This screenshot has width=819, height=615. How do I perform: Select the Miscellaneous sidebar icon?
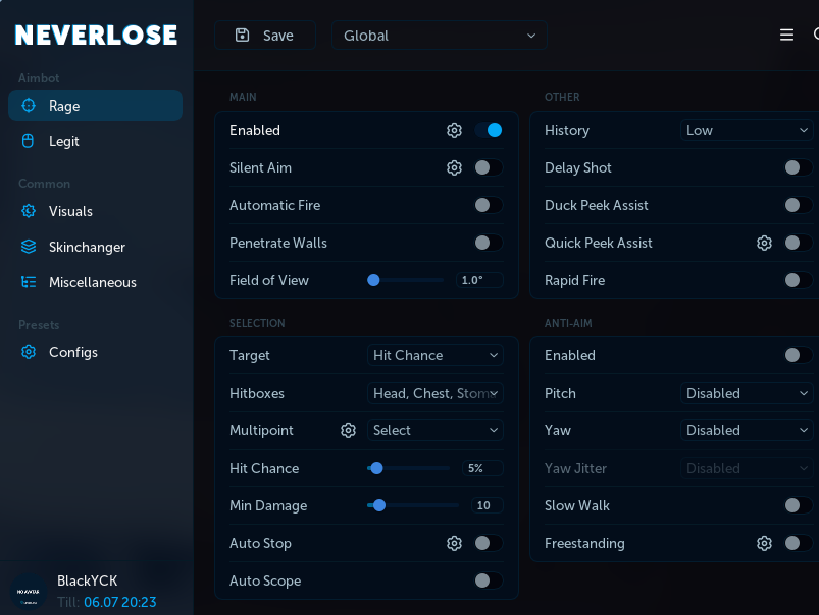[27, 282]
